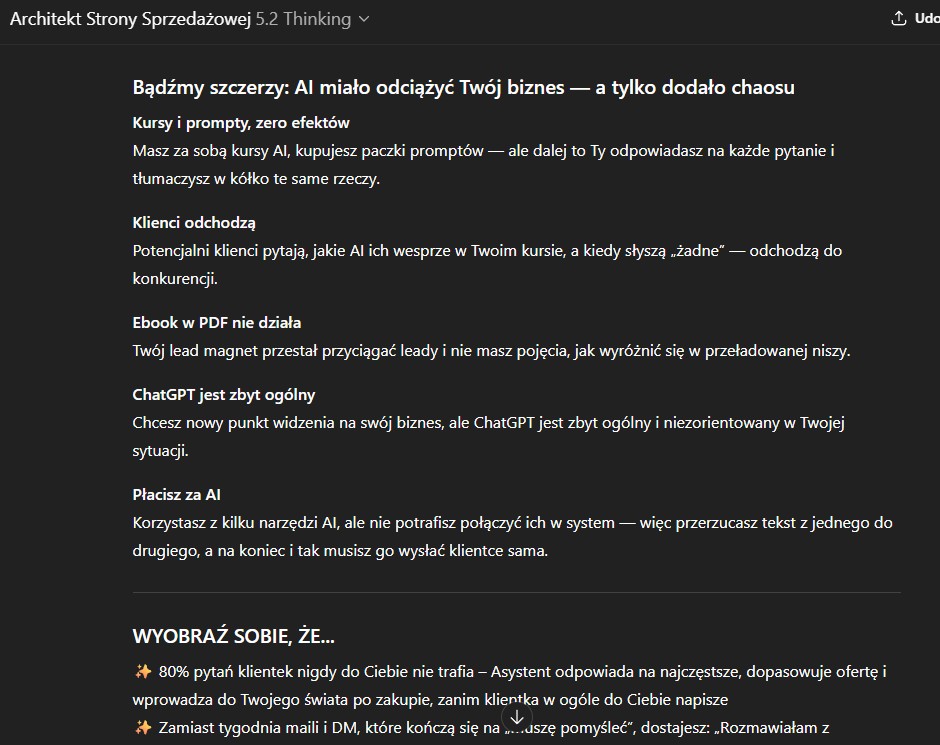The width and height of the screenshot is (940, 745).
Task: Click the paragraph starting 'Potencjalni klienci pytają'
Action: 487,264
